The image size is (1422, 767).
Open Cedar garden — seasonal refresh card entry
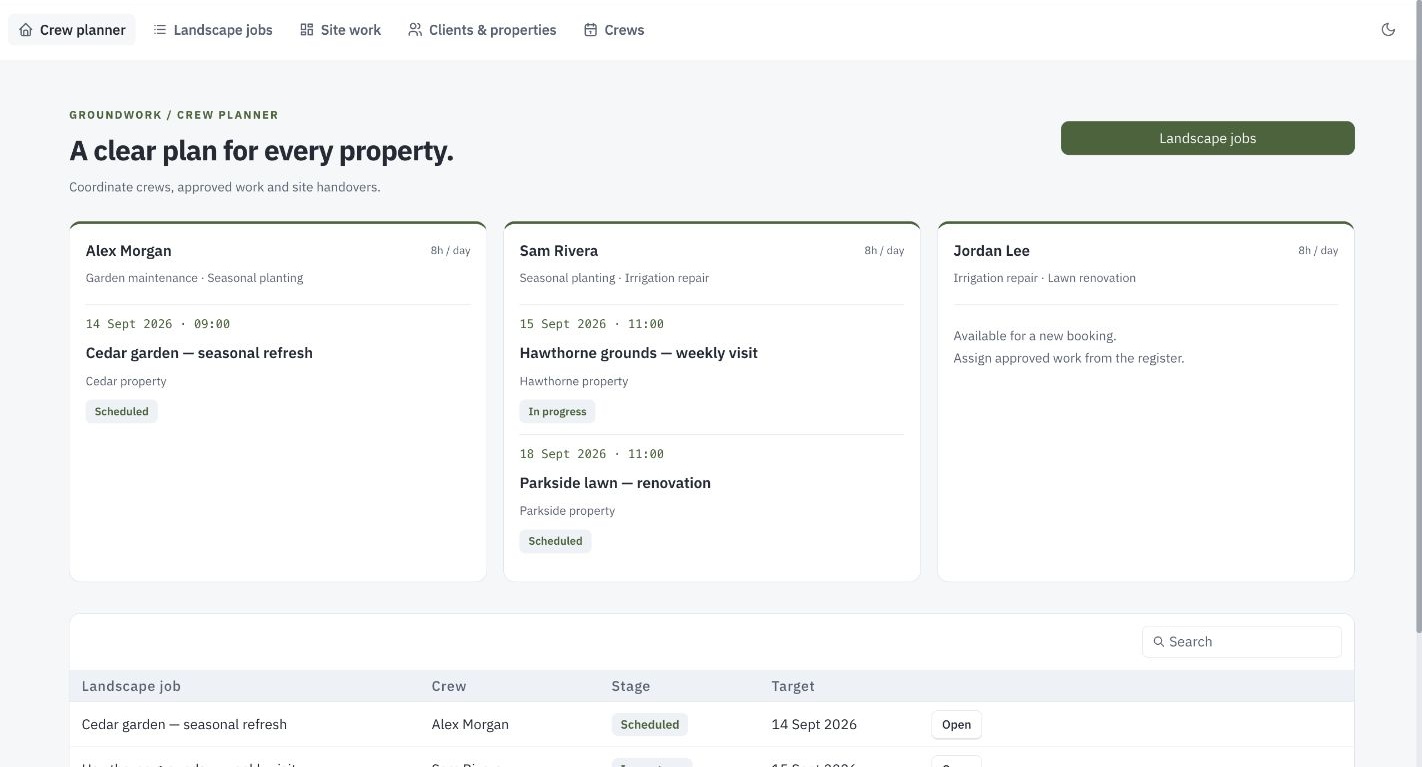pyautogui.click(x=199, y=353)
